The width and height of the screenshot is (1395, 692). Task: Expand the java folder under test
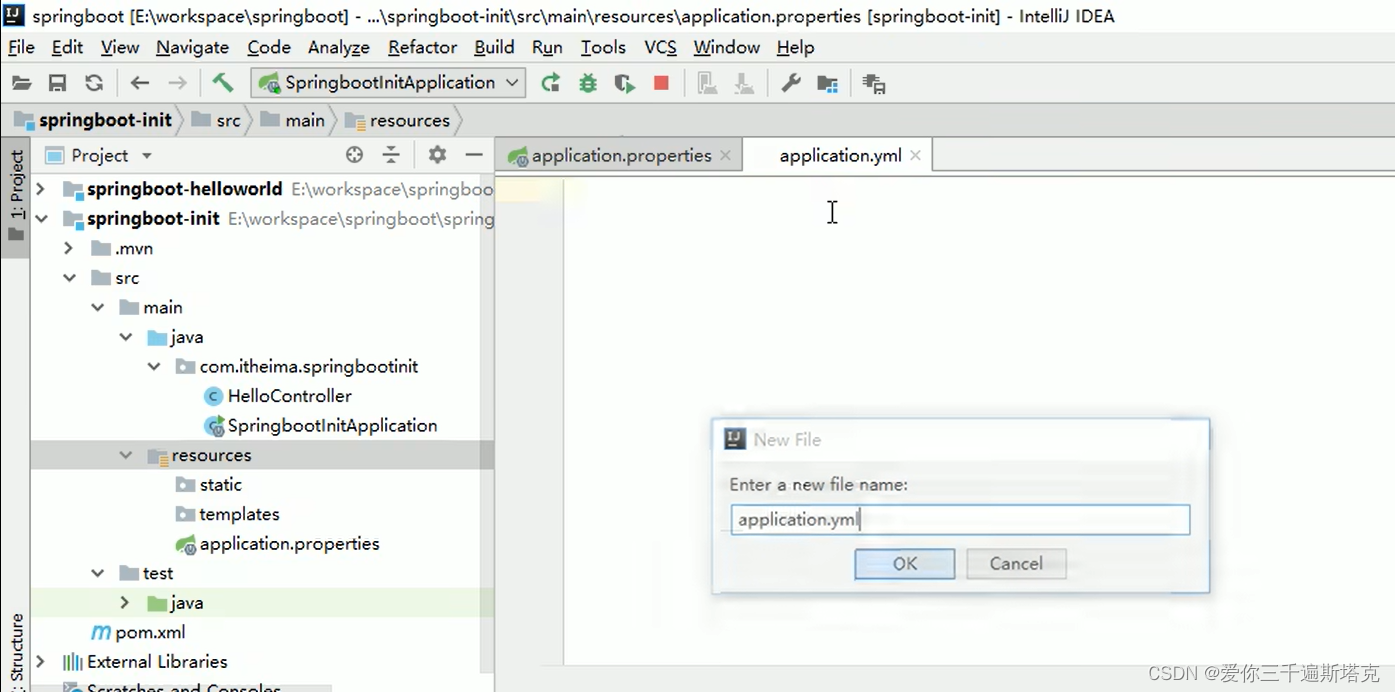(125, 602)
